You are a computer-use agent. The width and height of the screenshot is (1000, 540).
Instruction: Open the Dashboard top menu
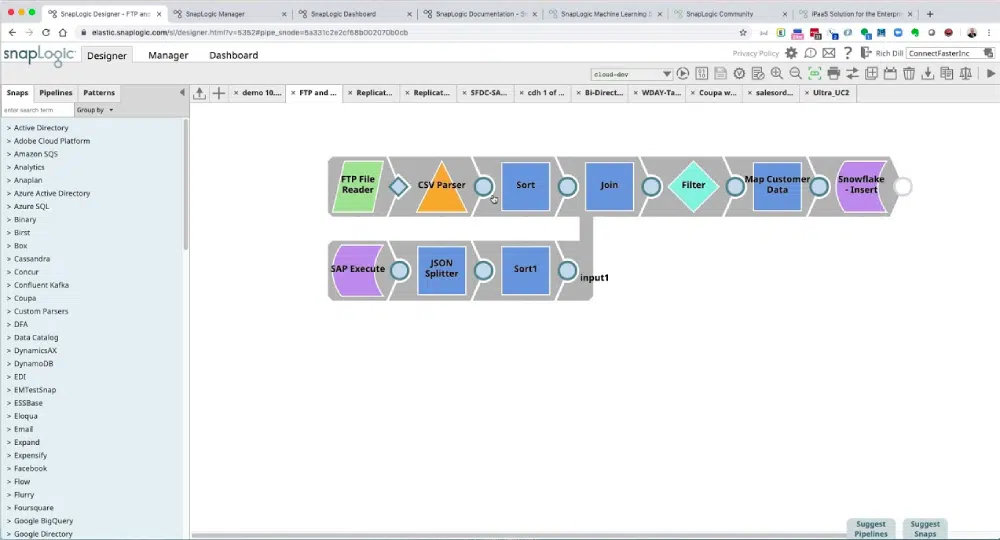[233, 55]
